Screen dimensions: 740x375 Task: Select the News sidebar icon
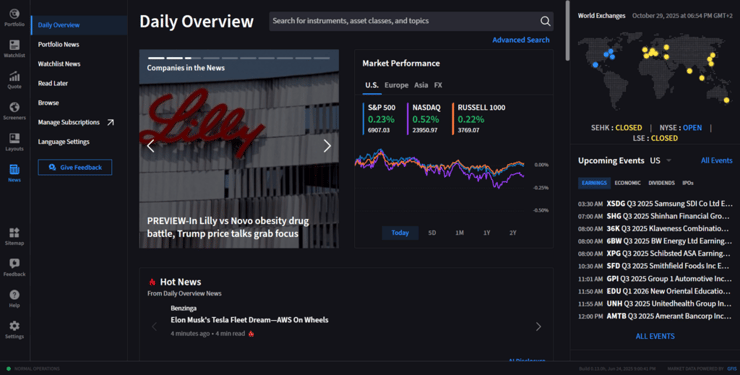(14, 173)
